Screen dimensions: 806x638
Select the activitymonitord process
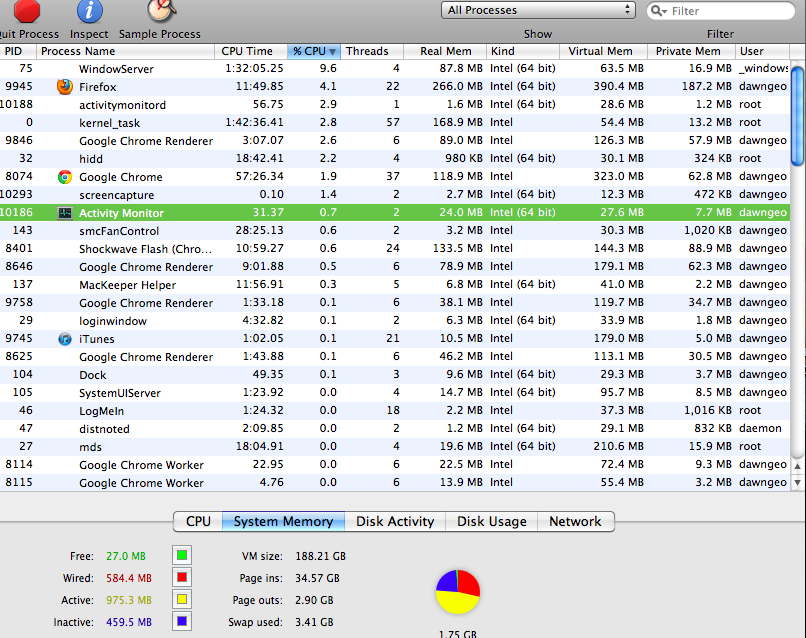(395, 104)
